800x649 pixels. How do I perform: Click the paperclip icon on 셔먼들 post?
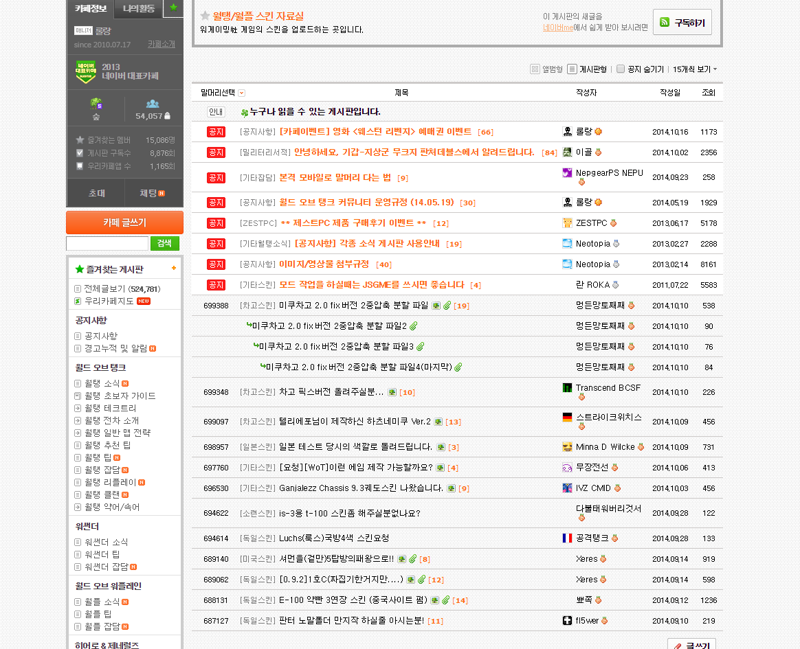412,559
